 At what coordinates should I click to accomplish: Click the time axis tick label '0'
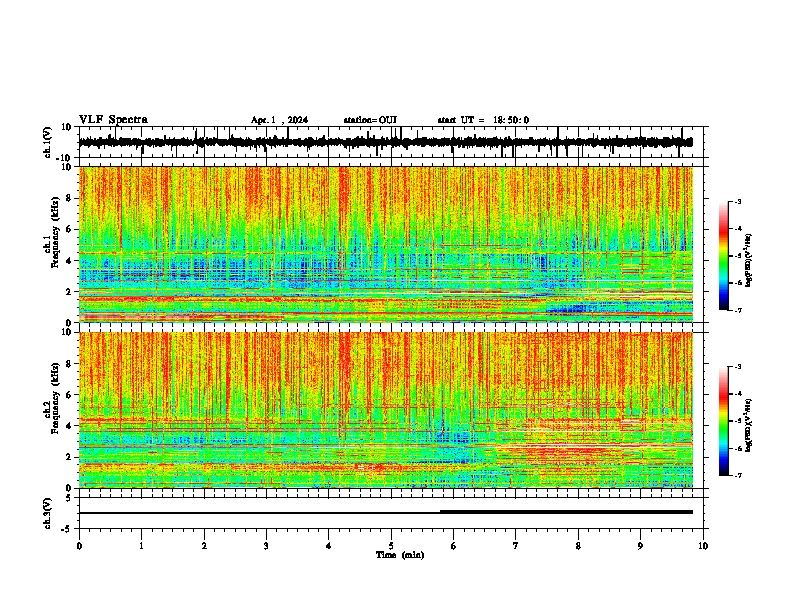[x=79, y=546]
